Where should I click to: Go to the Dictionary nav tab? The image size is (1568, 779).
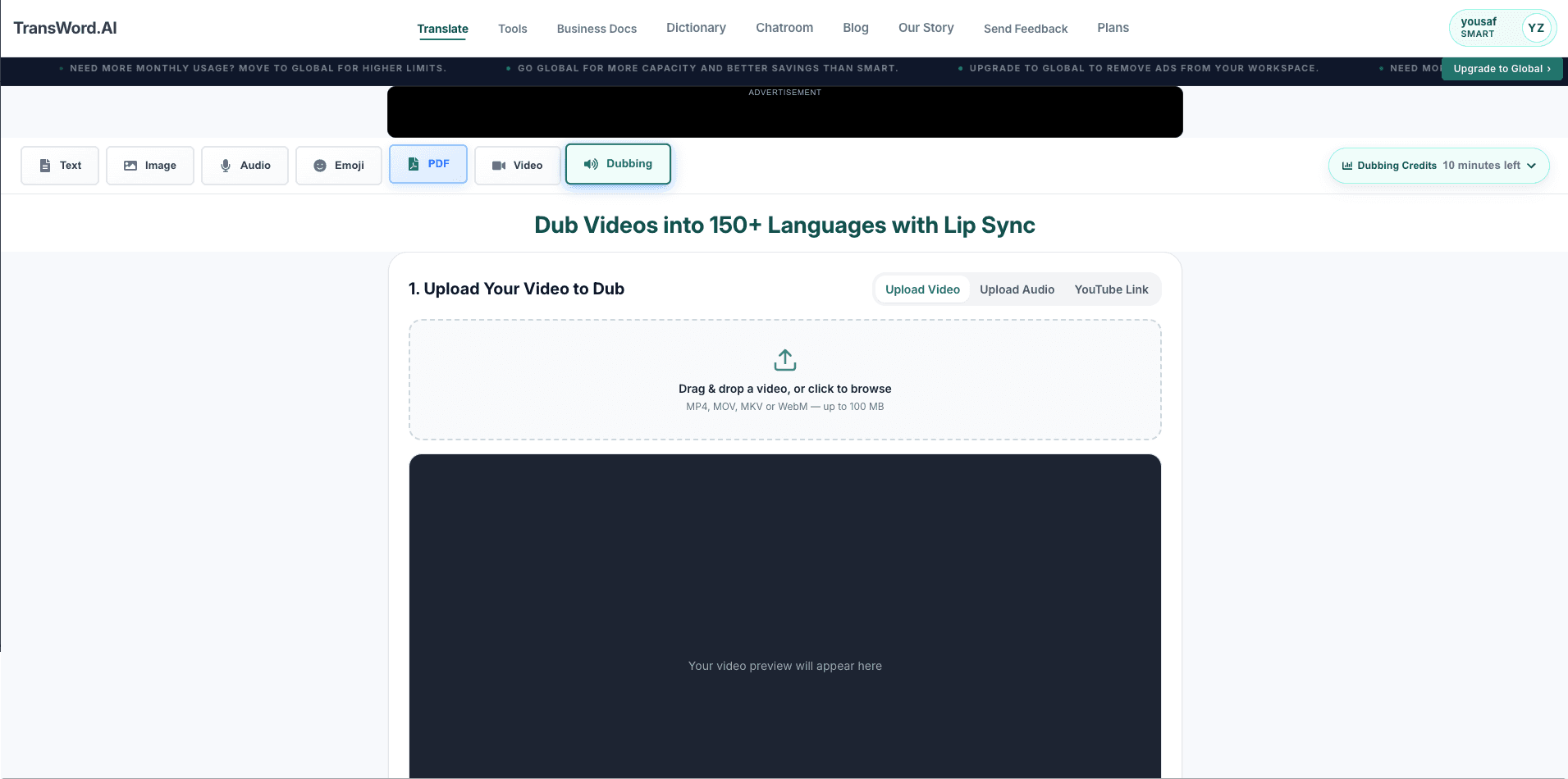(696, 28)
